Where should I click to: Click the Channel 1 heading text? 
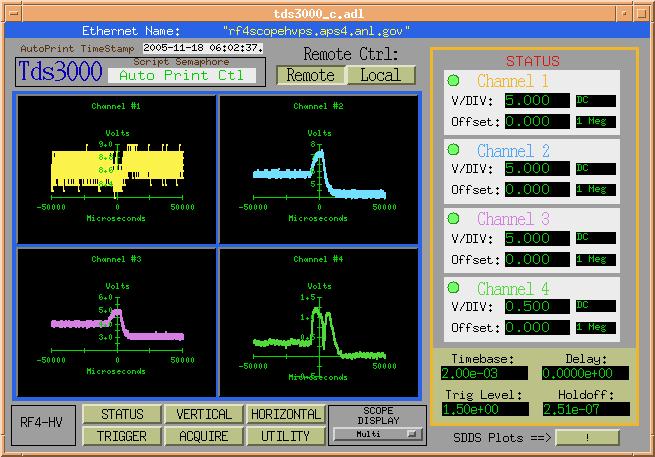click(513, 81)
